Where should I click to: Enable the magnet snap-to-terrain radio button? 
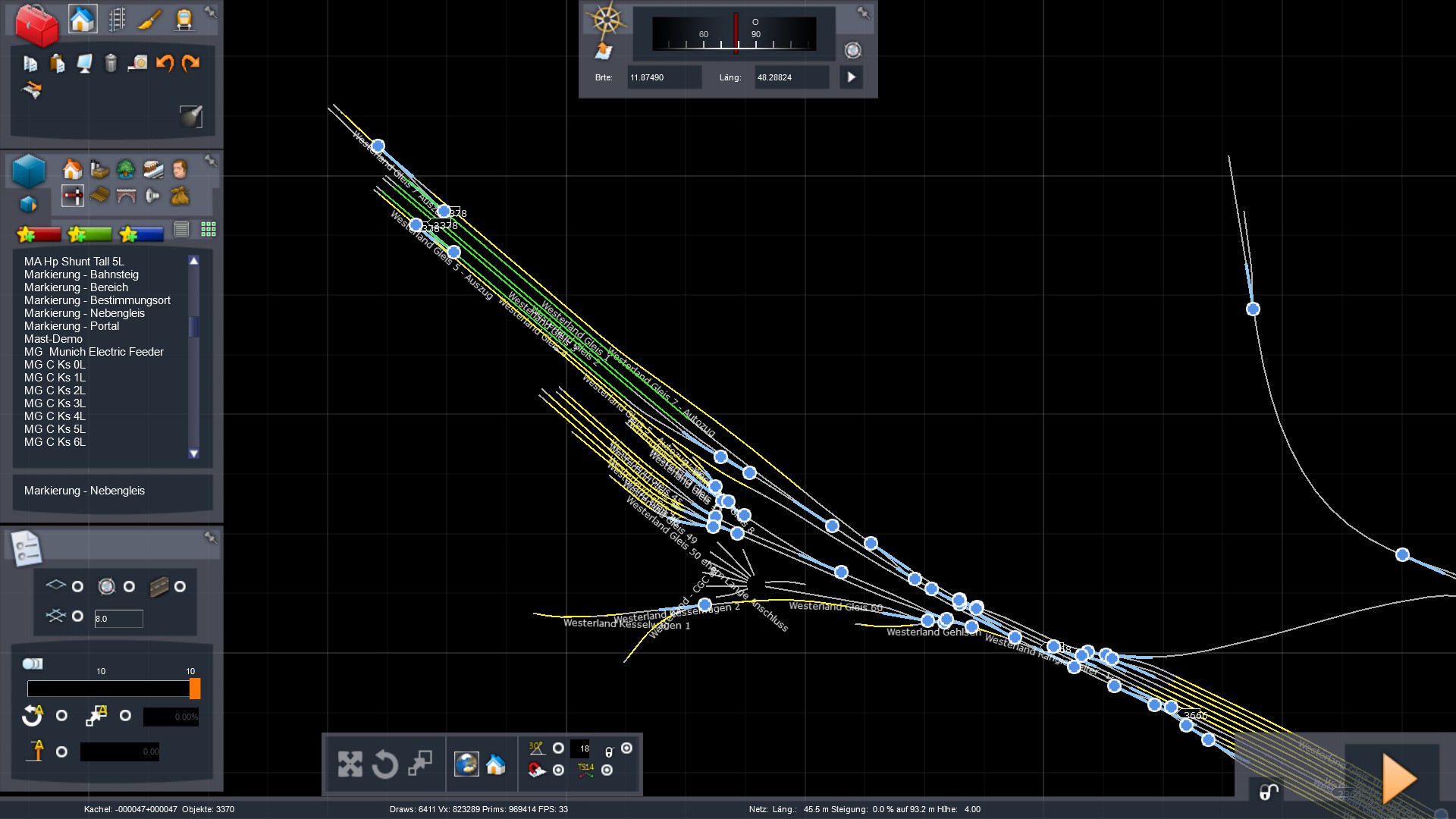coord(558,770)
